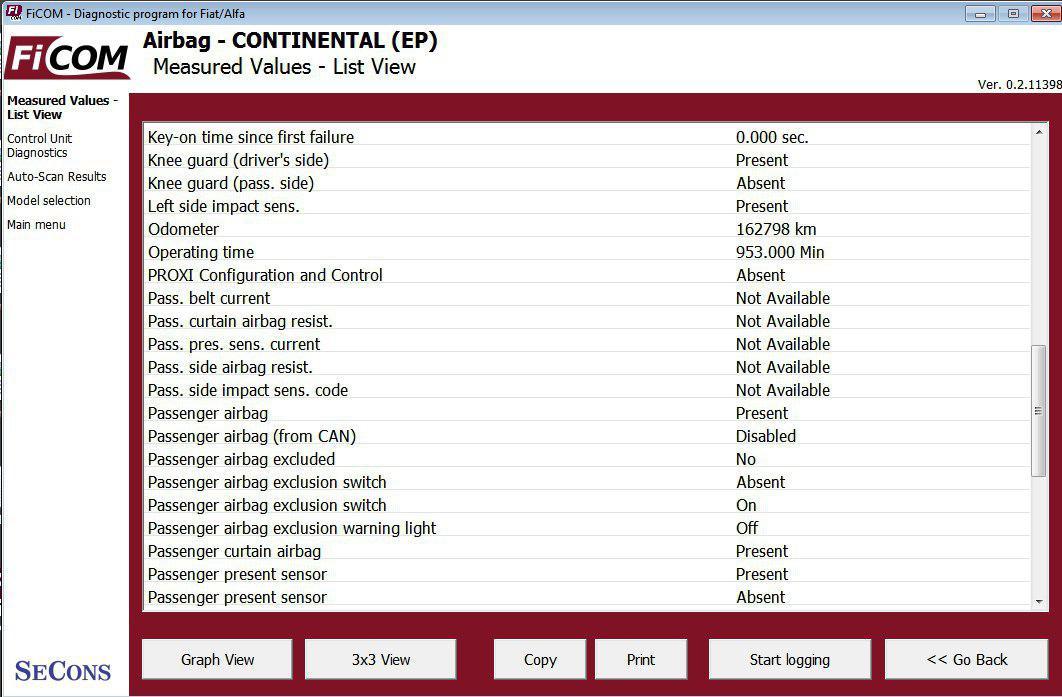Print the measured values list
This screenshot has width=1062, height=697.
pos(641,659)
